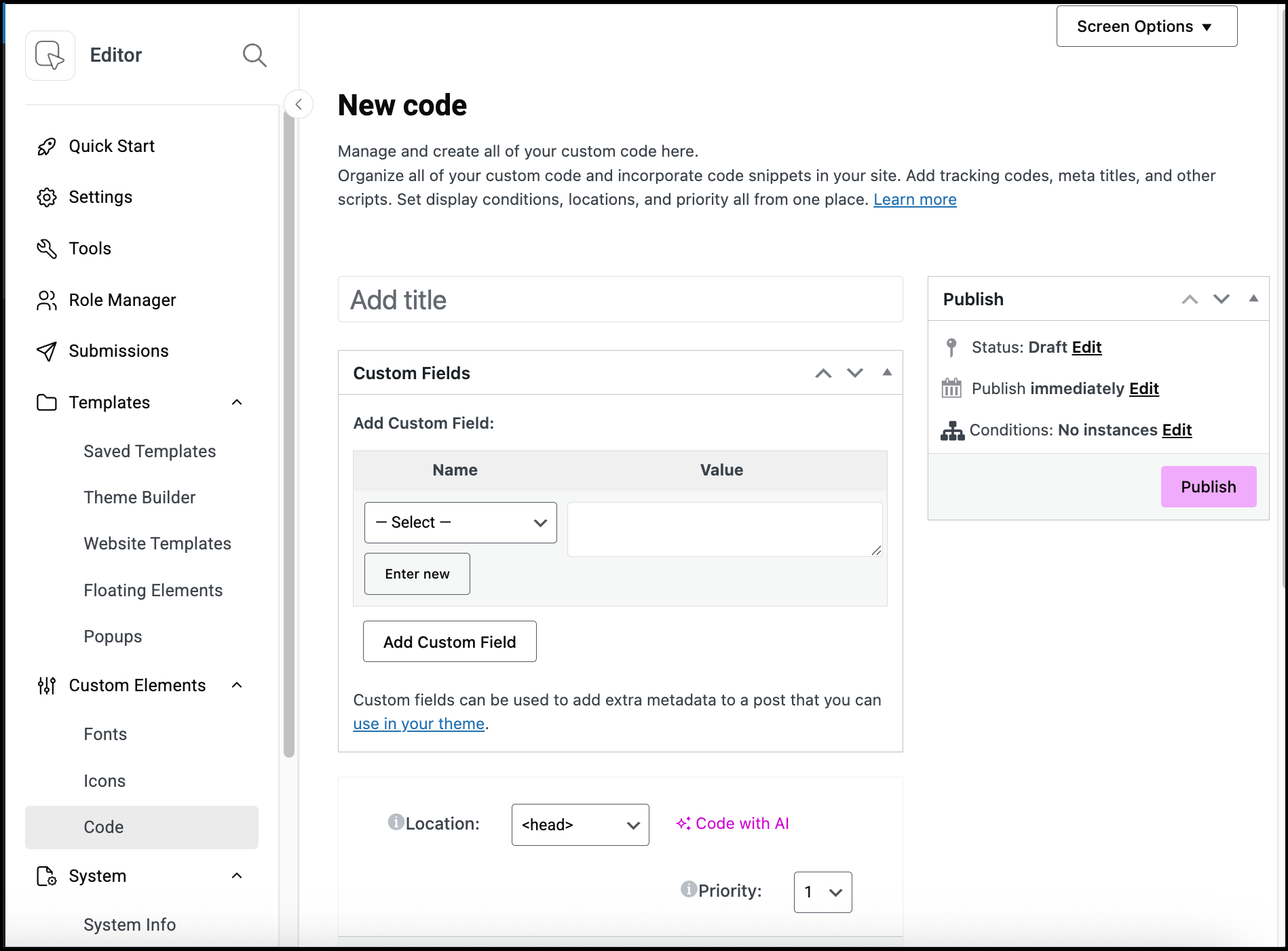
Task: Open the Priority dropdown
Action: coord(822,892)
